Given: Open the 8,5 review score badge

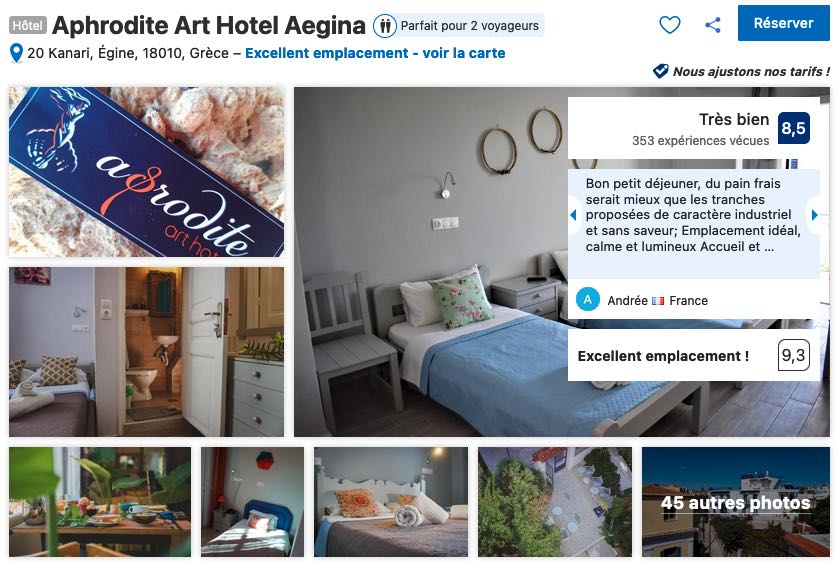Looking at the screenshot, I should 793,128.
